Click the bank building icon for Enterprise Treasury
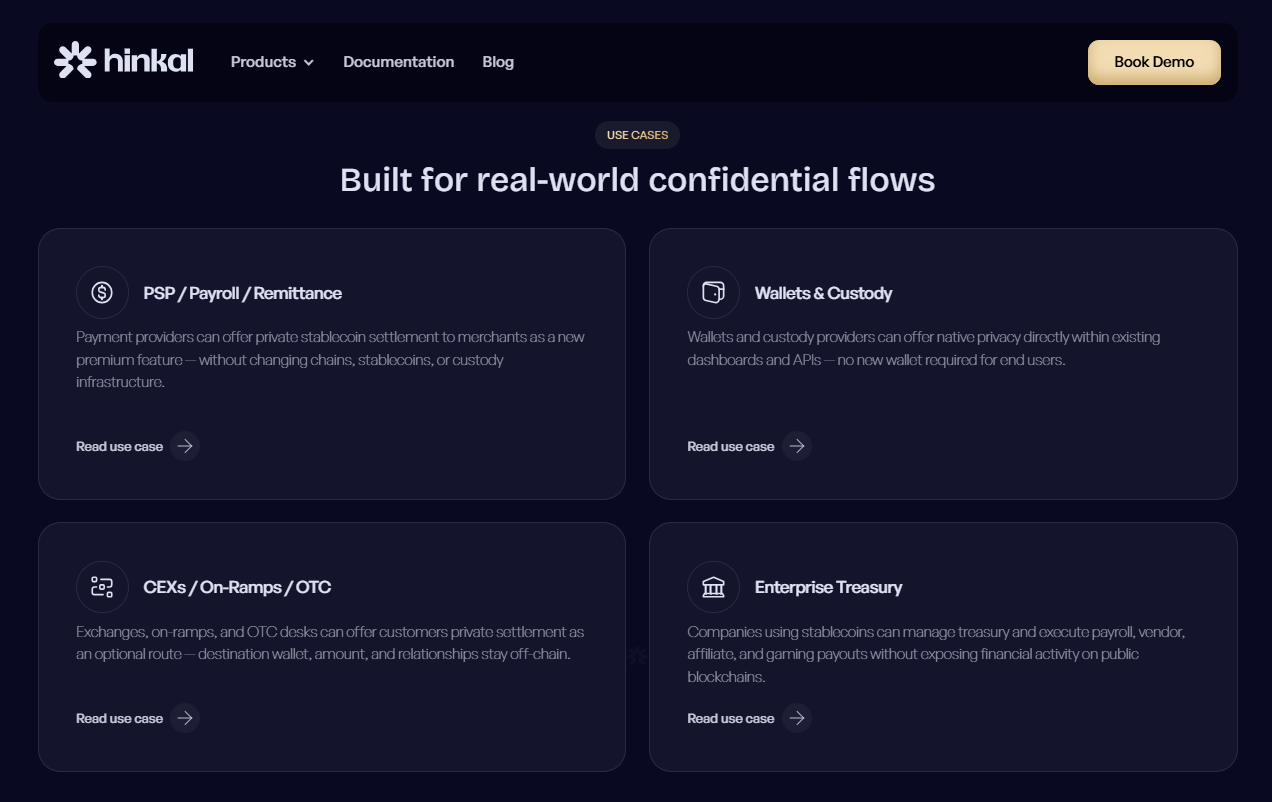 pyautogui.click(x=713, y=586)
